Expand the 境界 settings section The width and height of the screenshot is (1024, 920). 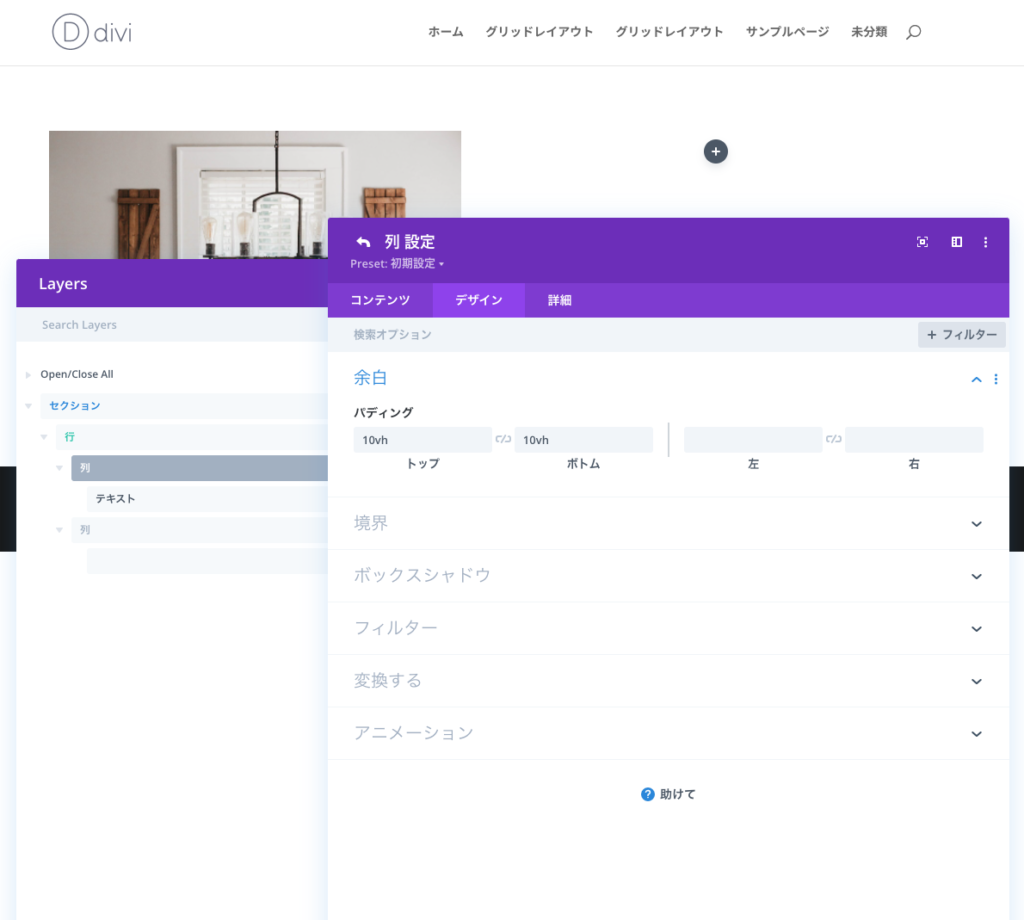976,523
